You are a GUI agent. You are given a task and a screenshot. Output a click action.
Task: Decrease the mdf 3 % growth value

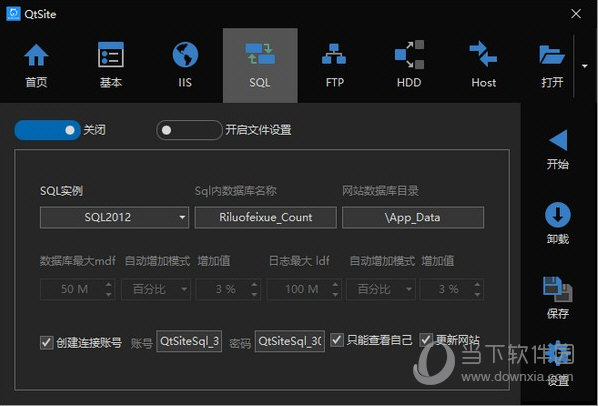coord(254,294)
